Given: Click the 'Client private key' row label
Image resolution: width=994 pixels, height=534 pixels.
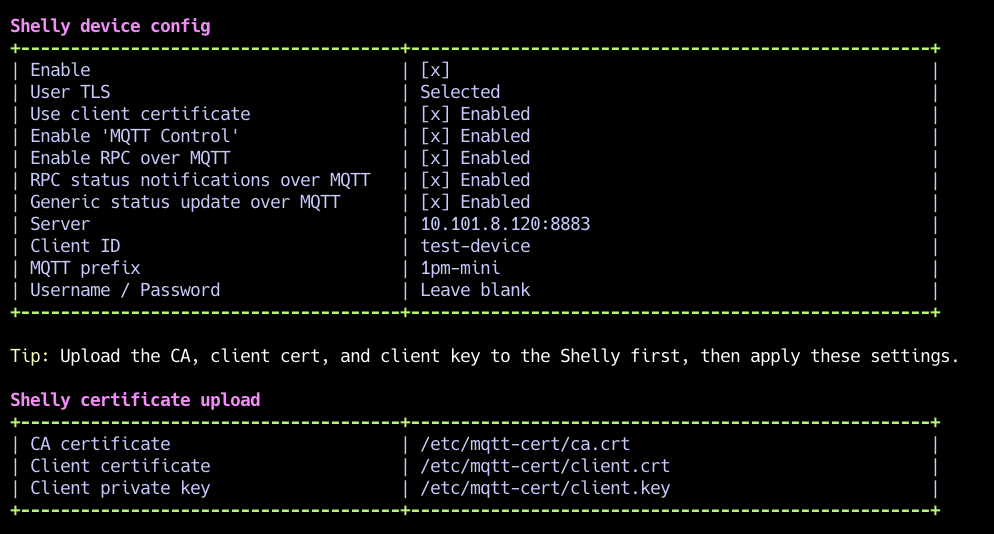Looking at the screenshot, I should pyautogui.click(x=120, y=488).
